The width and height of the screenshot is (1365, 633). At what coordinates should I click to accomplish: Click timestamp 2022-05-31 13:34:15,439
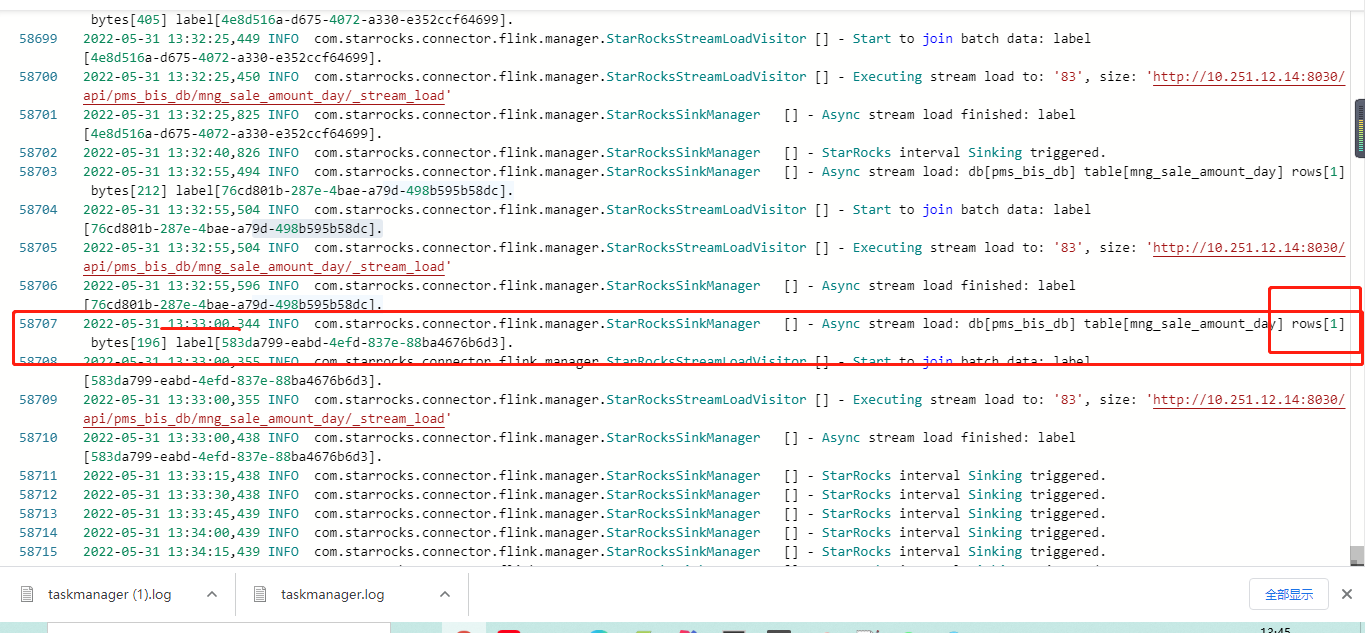tap(171, 551)
